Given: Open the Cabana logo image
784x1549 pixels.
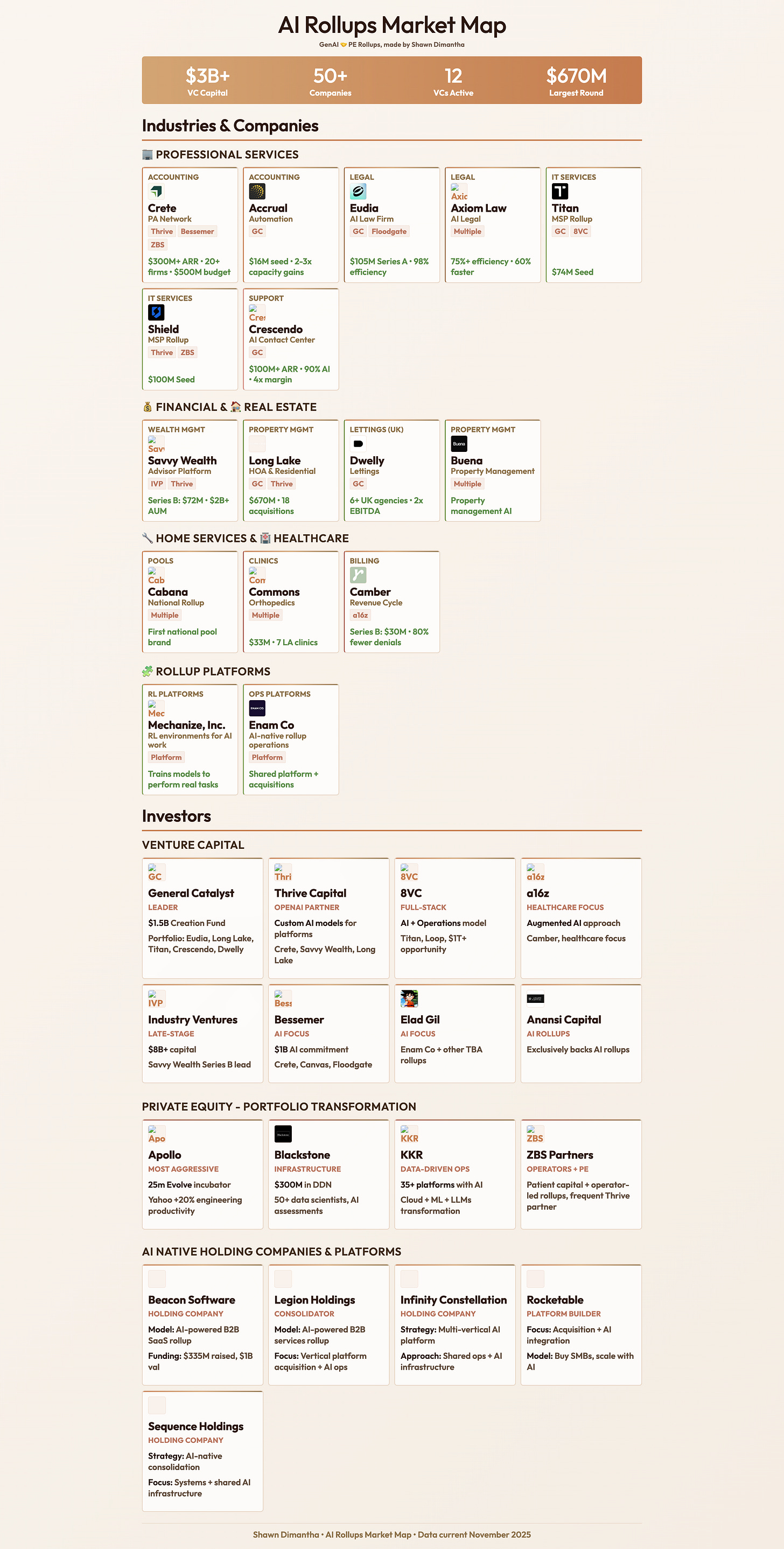Looking at the screenshot, I should point(156,575).
